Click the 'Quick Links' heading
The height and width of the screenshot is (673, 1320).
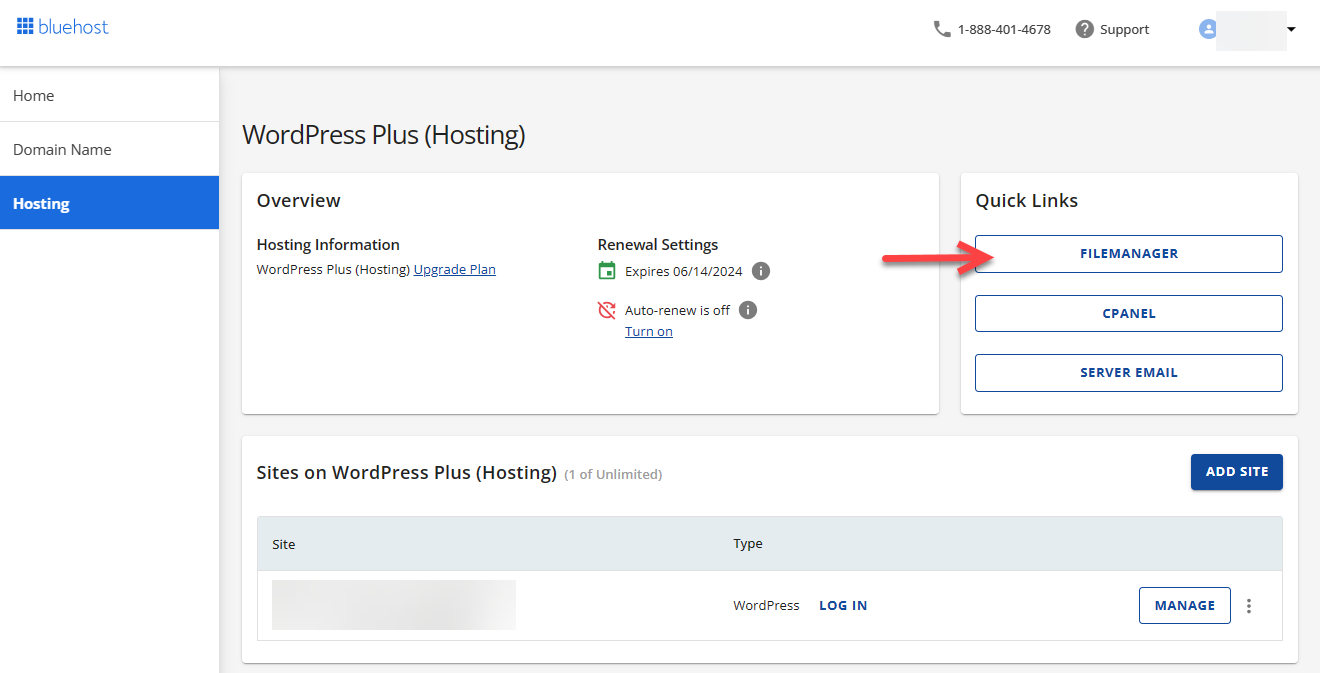pyautogui.click(x=1027, y=201)
